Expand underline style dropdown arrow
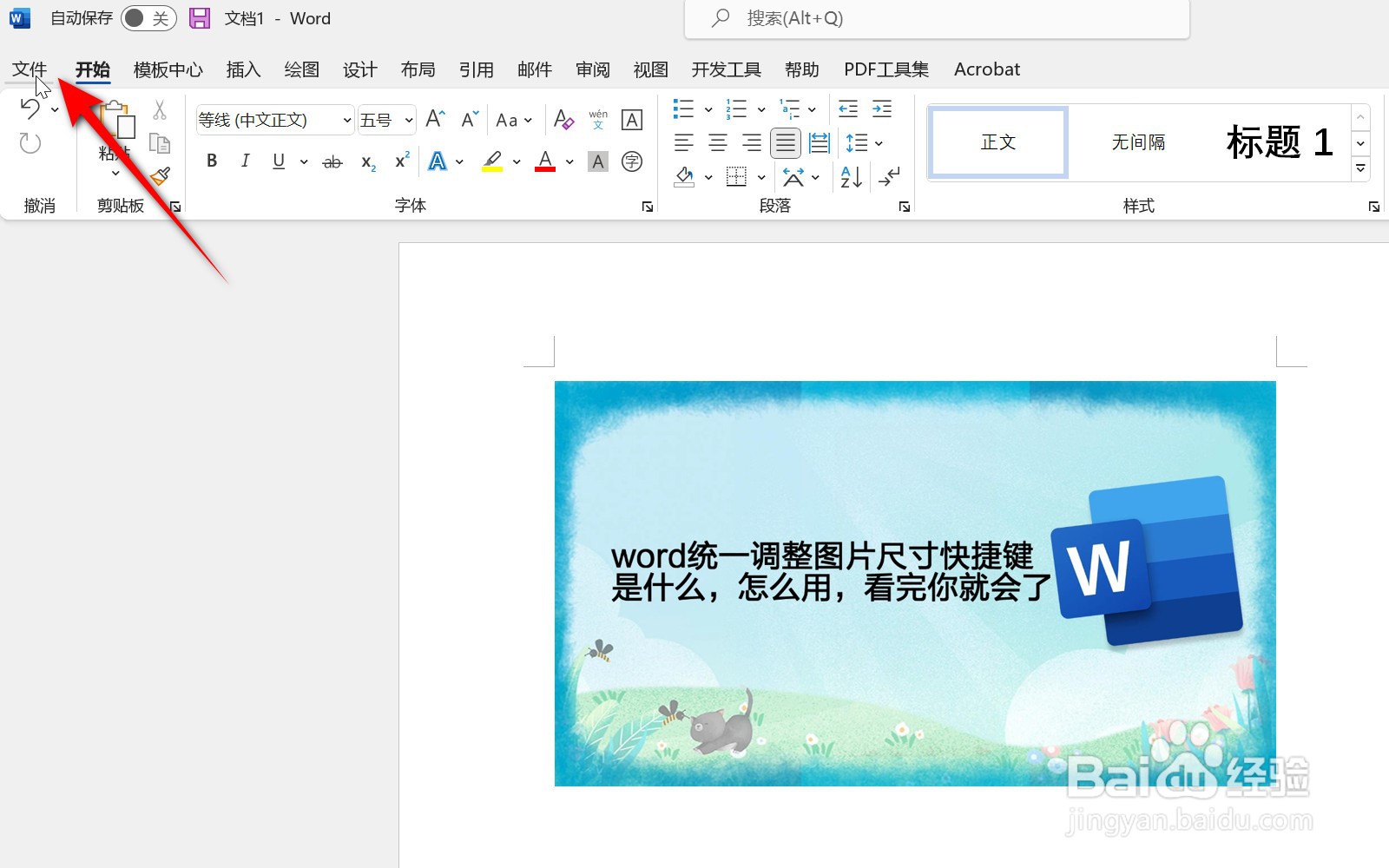1389x868 pixels. point(304,161)
